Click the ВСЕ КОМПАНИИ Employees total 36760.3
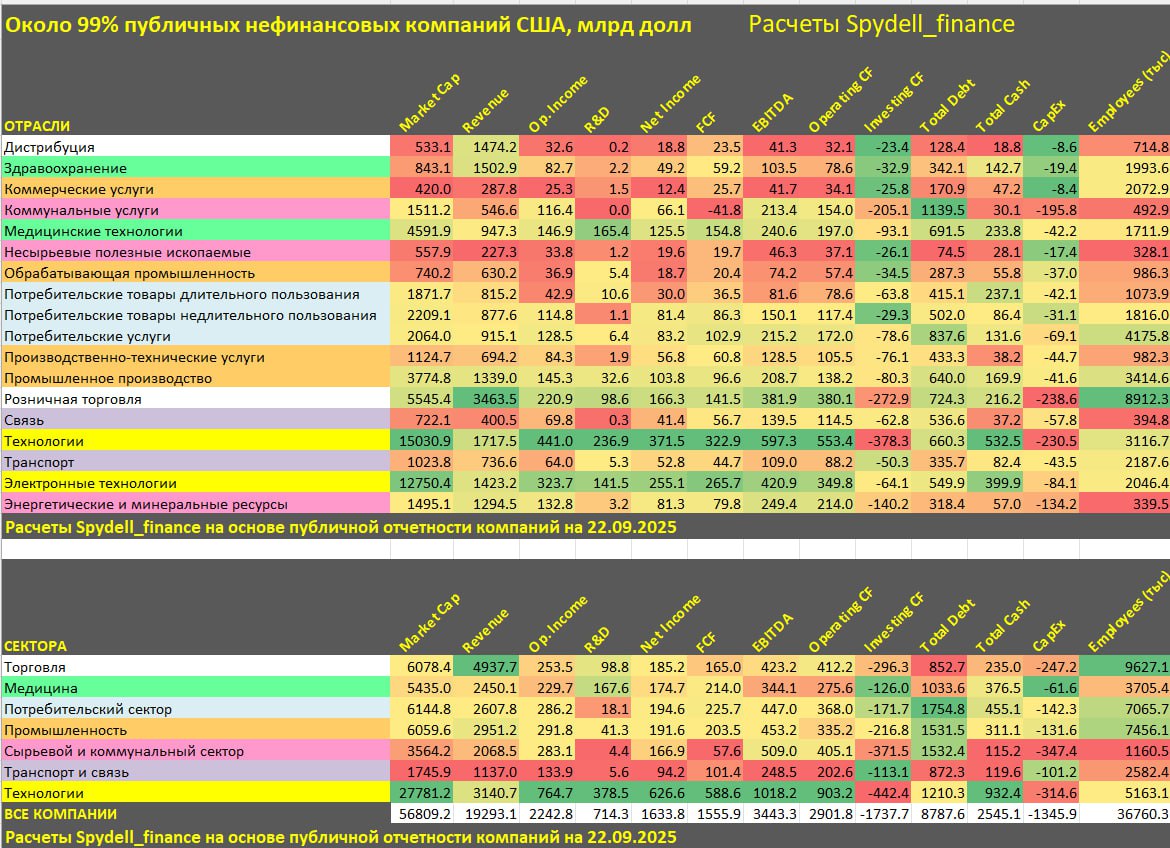1170x848 pixels. 1124,814
